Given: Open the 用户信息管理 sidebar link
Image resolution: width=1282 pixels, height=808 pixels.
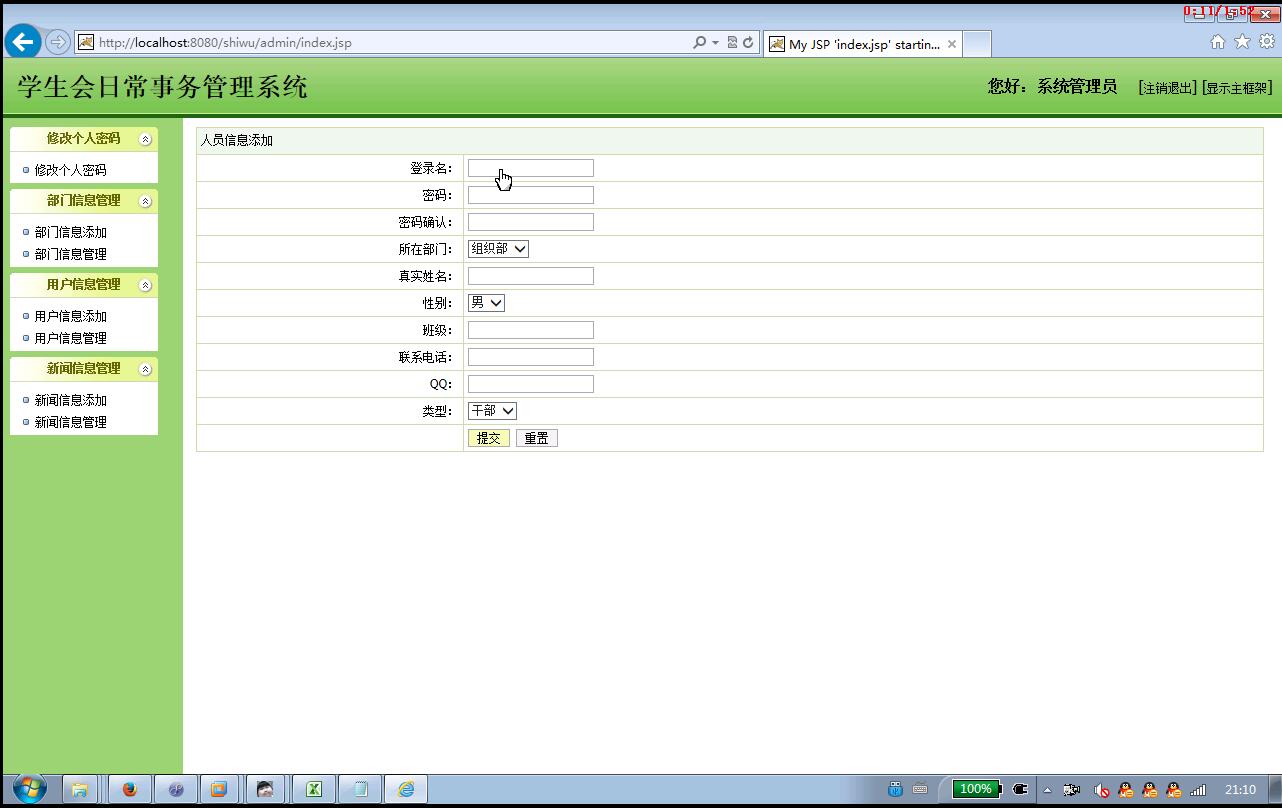Looking at the screenshot, I should click(70, 338).
